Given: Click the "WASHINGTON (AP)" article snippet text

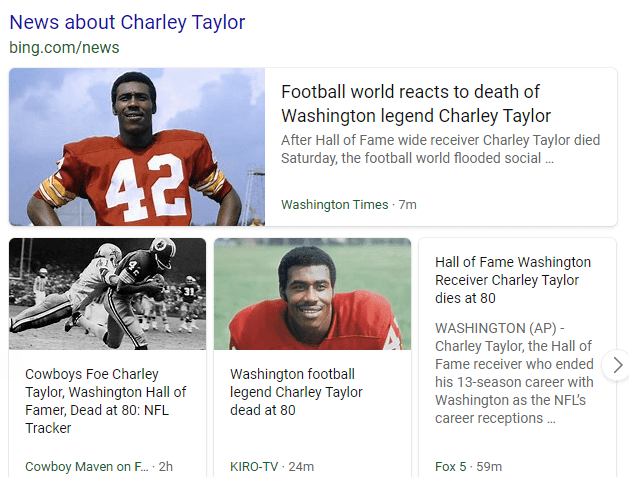Looking at the screenshot, I should click(x=514, y=373).
